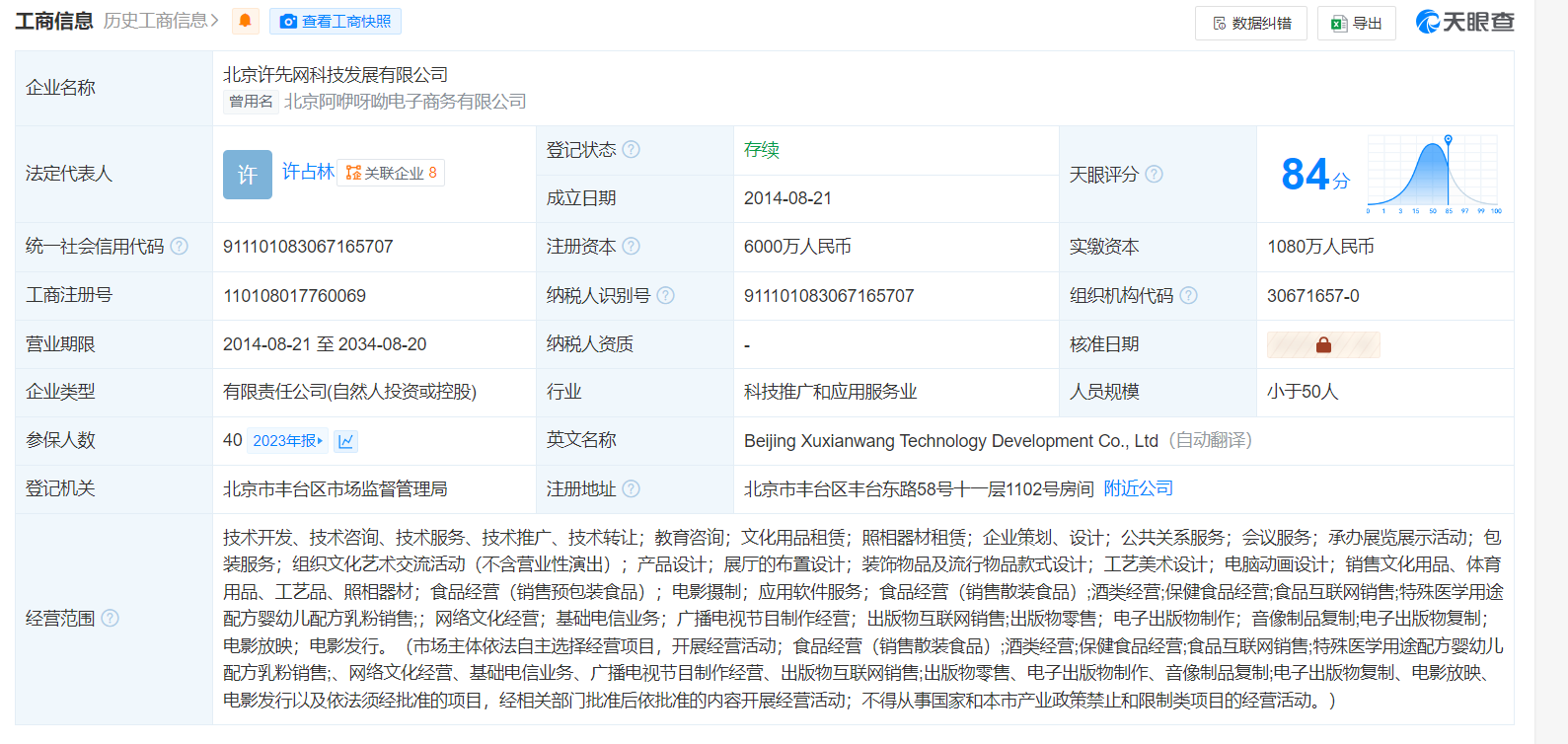Click the 工商信息 section heading
Image resolution: width=1568 pixels, height=744 pixels.
pyautogui.click(x=54, y=21)
